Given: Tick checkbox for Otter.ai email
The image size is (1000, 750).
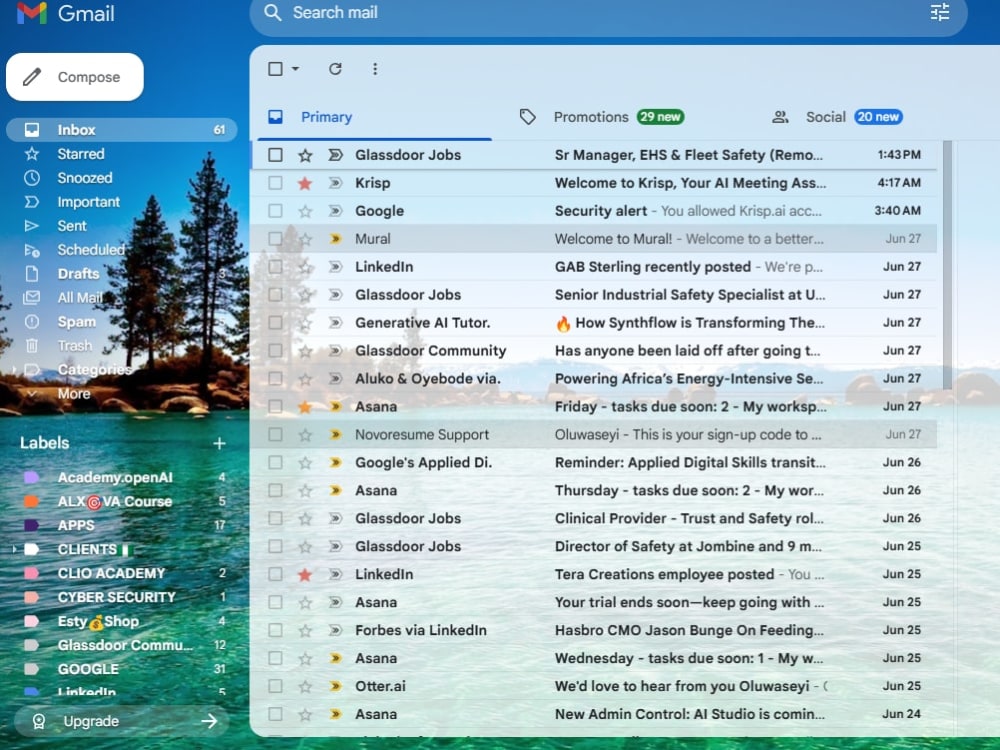Looking at the screenshot, I should click(x=276, y=686).
